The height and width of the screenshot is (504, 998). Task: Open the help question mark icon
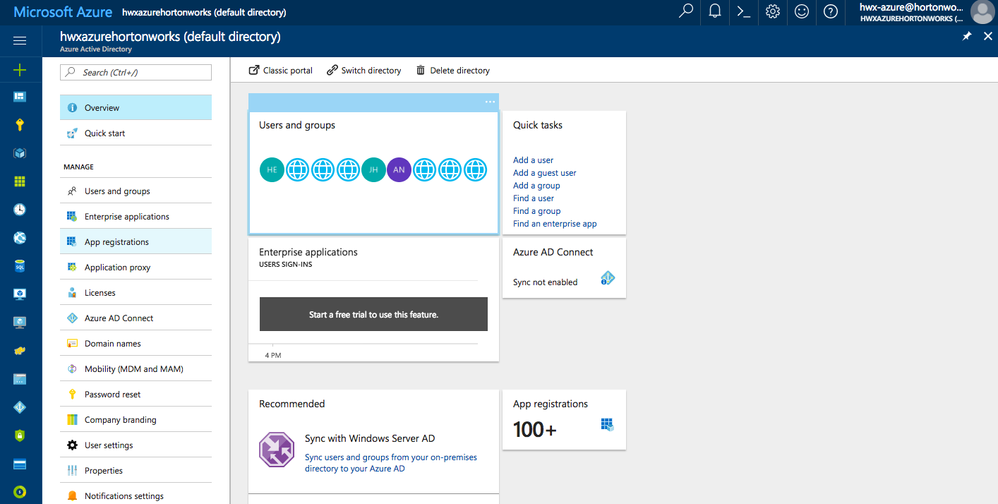(830, 12)
